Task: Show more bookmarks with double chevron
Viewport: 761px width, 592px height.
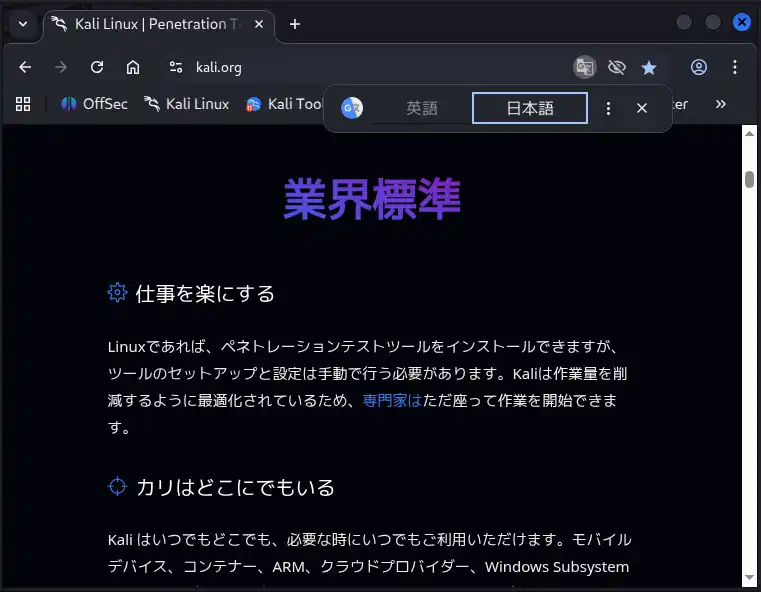Action: click(721, 104)
